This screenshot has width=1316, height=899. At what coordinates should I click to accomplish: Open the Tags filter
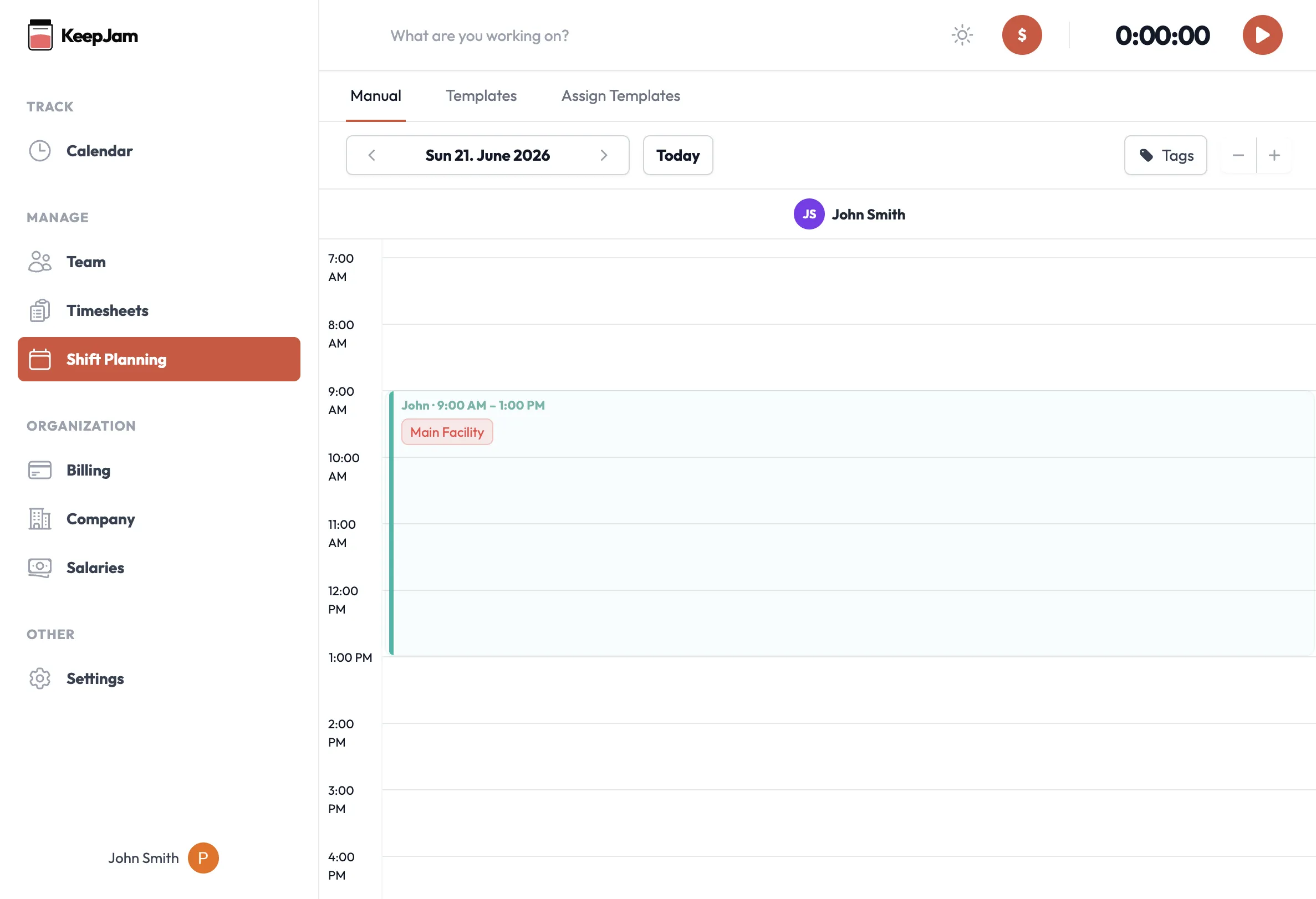coord(1165,155)
